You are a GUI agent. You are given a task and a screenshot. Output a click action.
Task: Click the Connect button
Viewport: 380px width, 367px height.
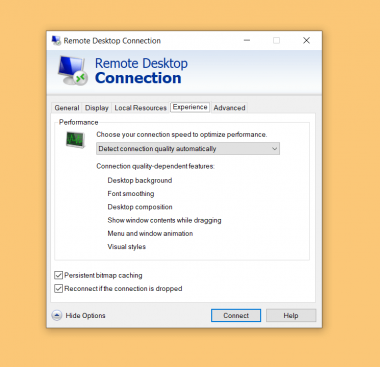tap(236, 315)
